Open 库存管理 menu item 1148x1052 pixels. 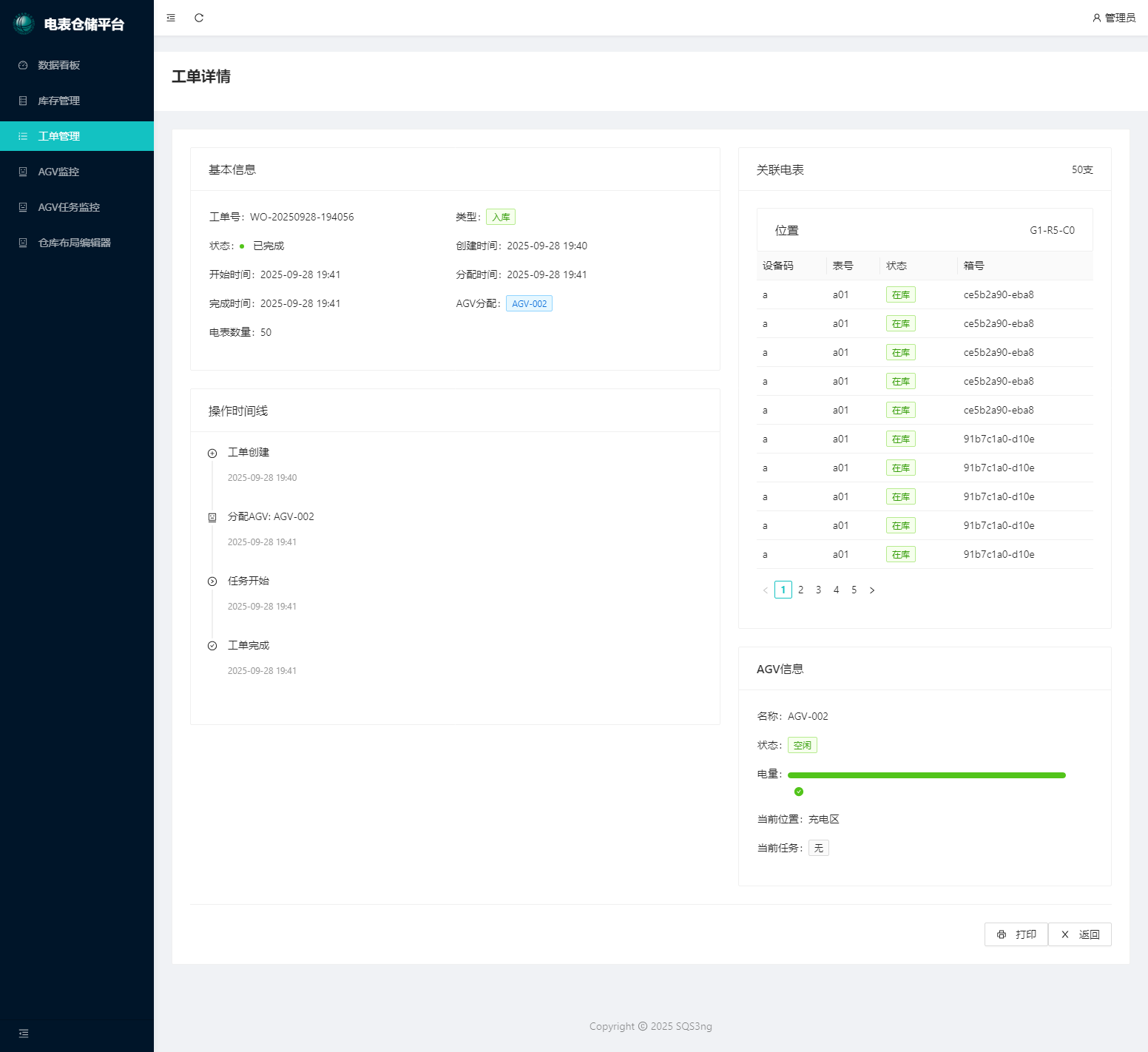coord(59,101)
